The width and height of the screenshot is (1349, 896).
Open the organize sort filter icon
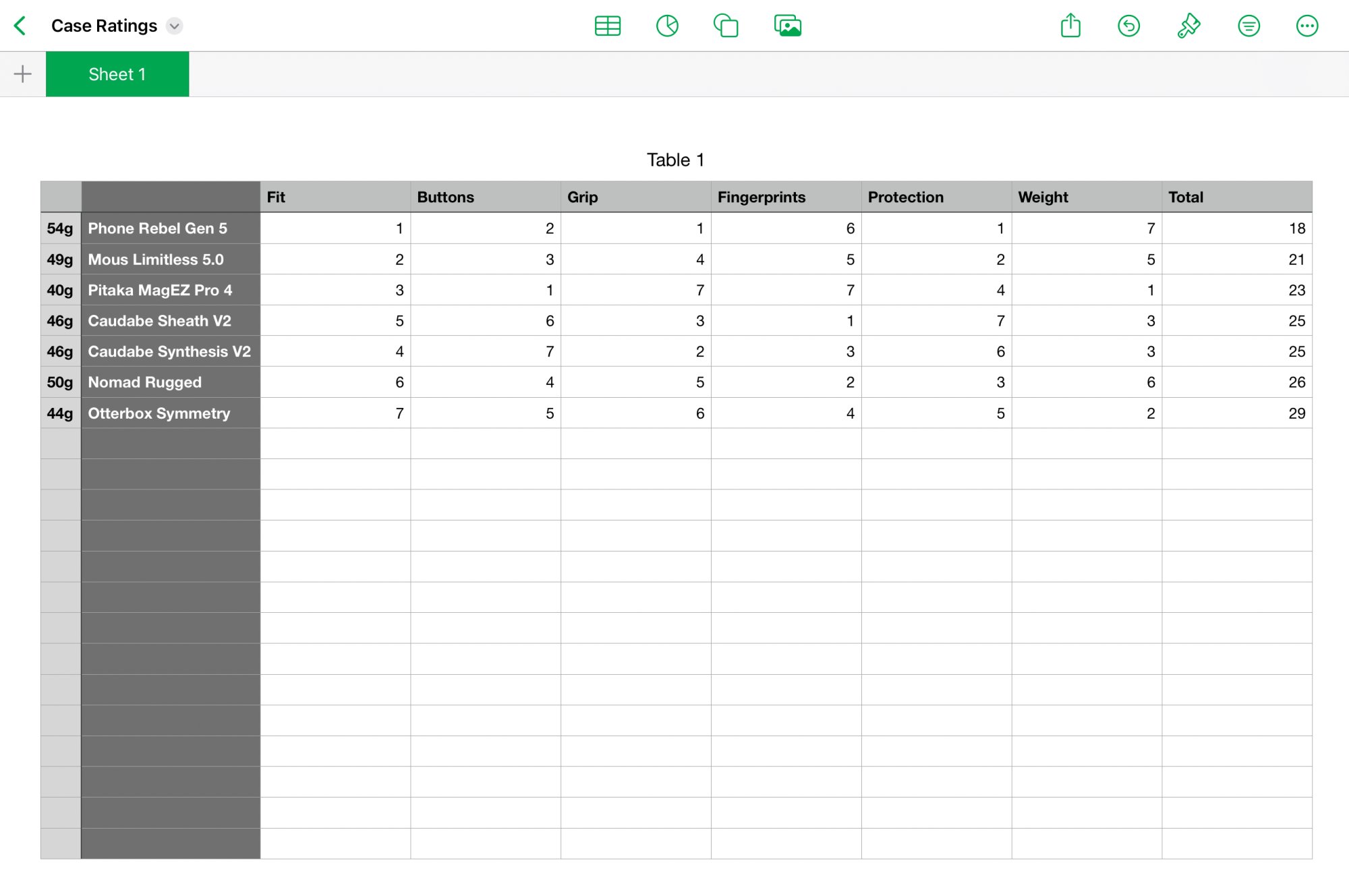pos(1248,26)
